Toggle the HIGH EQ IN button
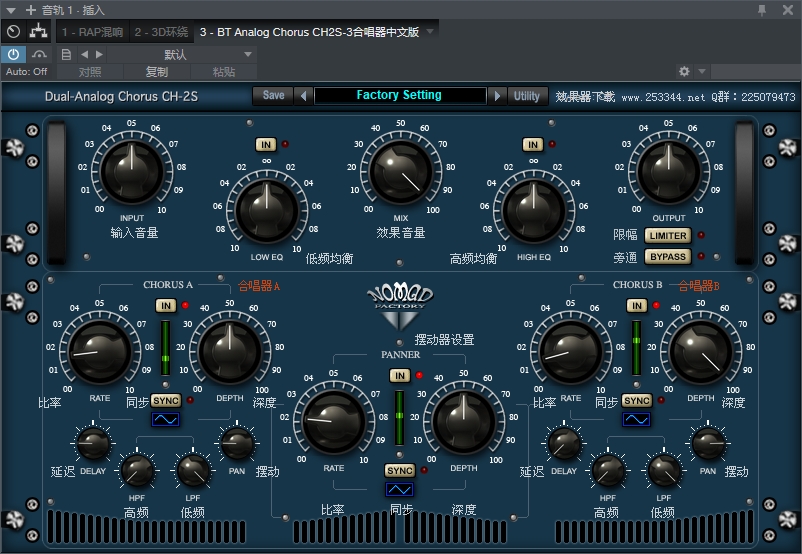The image size is (802, 554). point(533,145)
